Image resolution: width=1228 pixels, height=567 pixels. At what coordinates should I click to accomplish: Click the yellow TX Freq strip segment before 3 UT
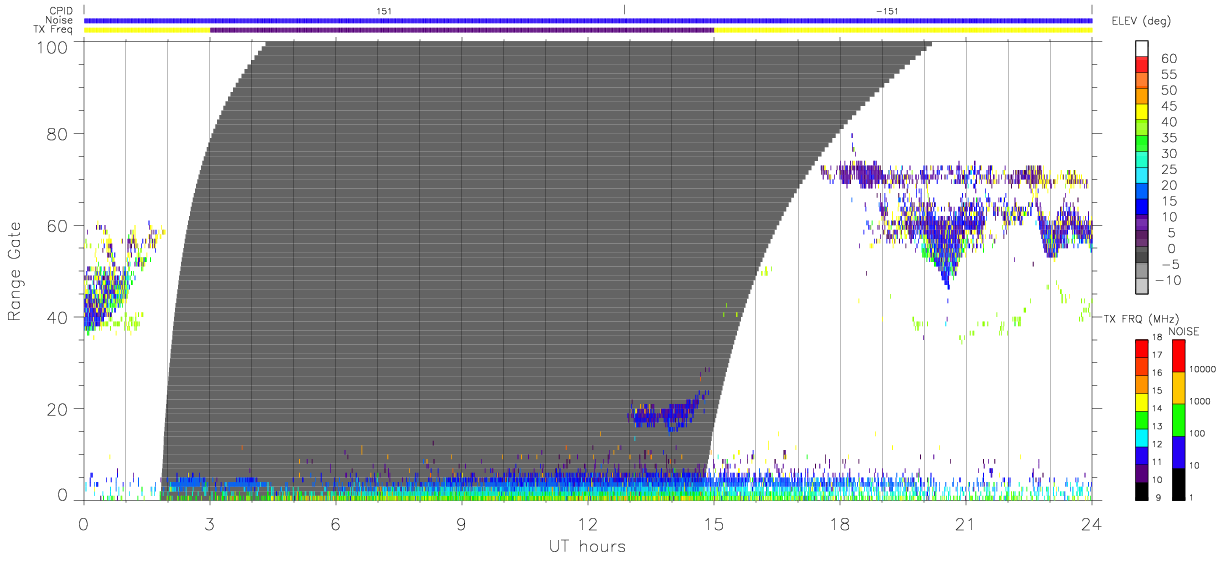click(147, 30)
